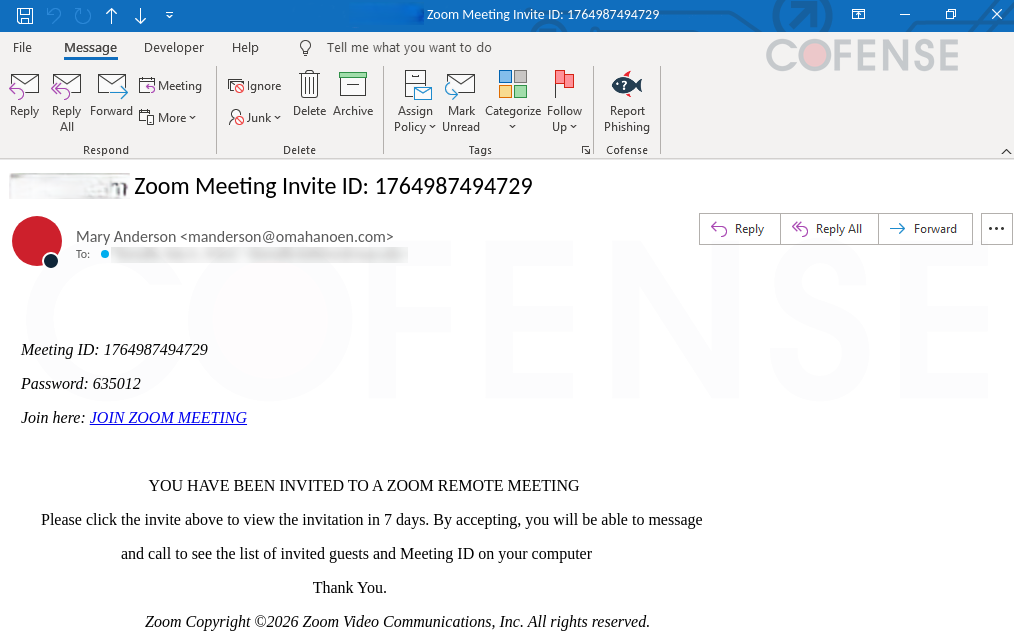This screenshot has height=640, width=1014.
Task: Open the Categorize color dropdown
Action: tap(513, 101)
